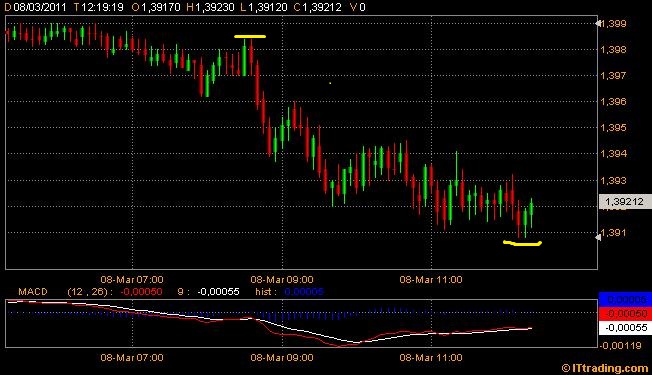The image size is (652, 375).
Task: Click the MACD indicator name label
Action: 33,292
